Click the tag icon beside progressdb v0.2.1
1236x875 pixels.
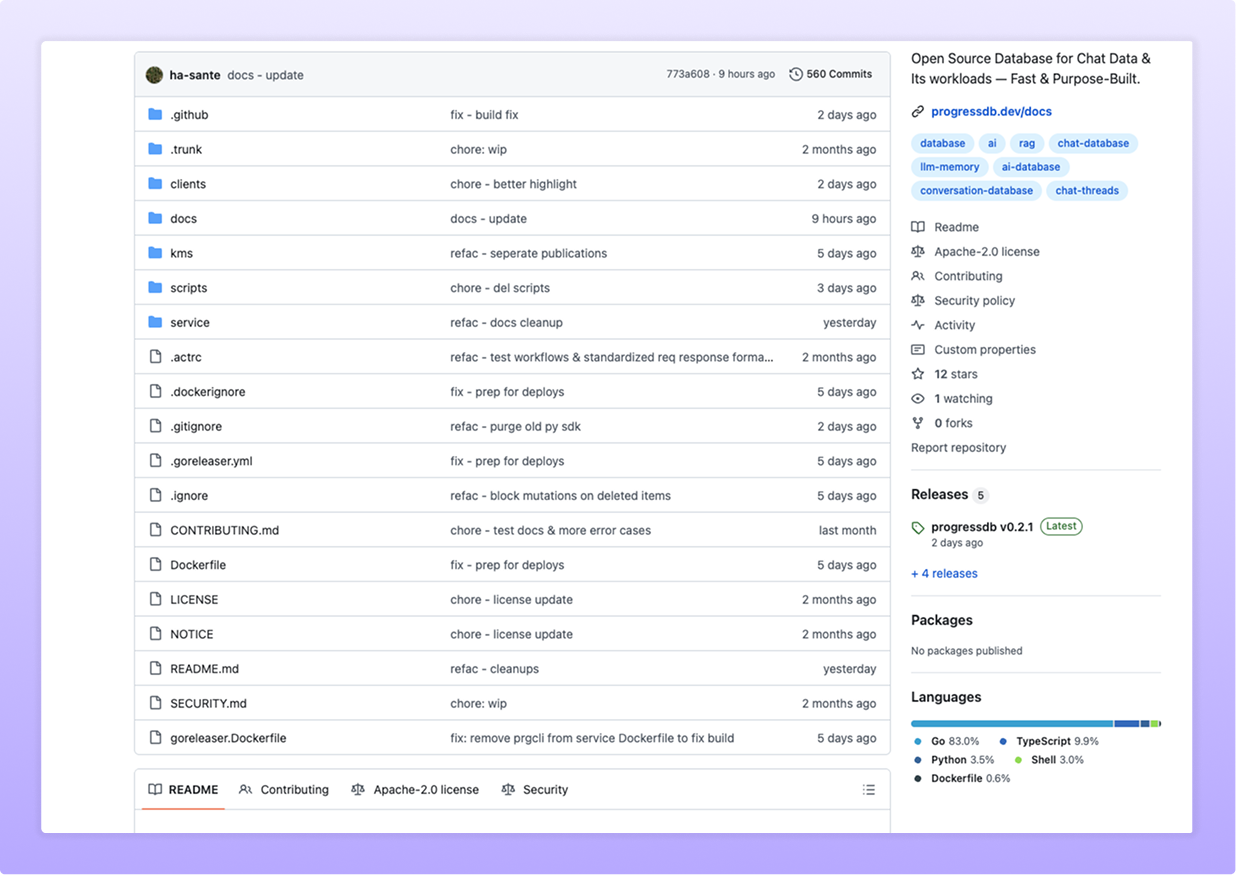tap(918, 526)
